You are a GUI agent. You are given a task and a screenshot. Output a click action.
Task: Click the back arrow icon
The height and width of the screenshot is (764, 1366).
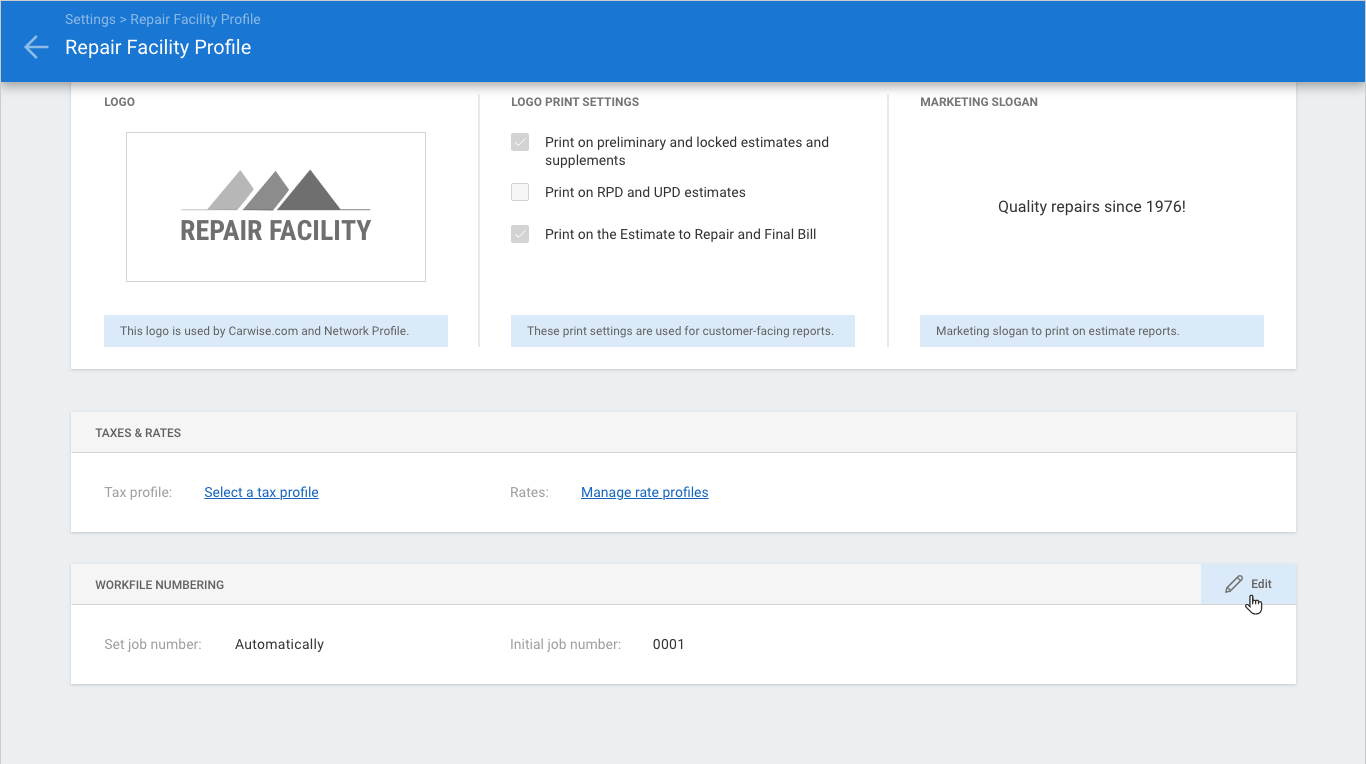tap(36, 47)
